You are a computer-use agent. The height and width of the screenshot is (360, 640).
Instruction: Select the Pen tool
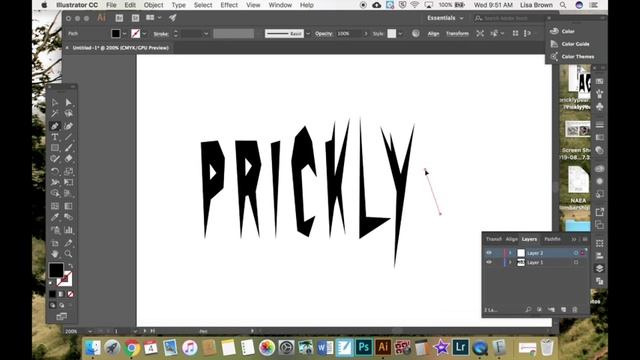pyautogui.click(x=55, y=126)
